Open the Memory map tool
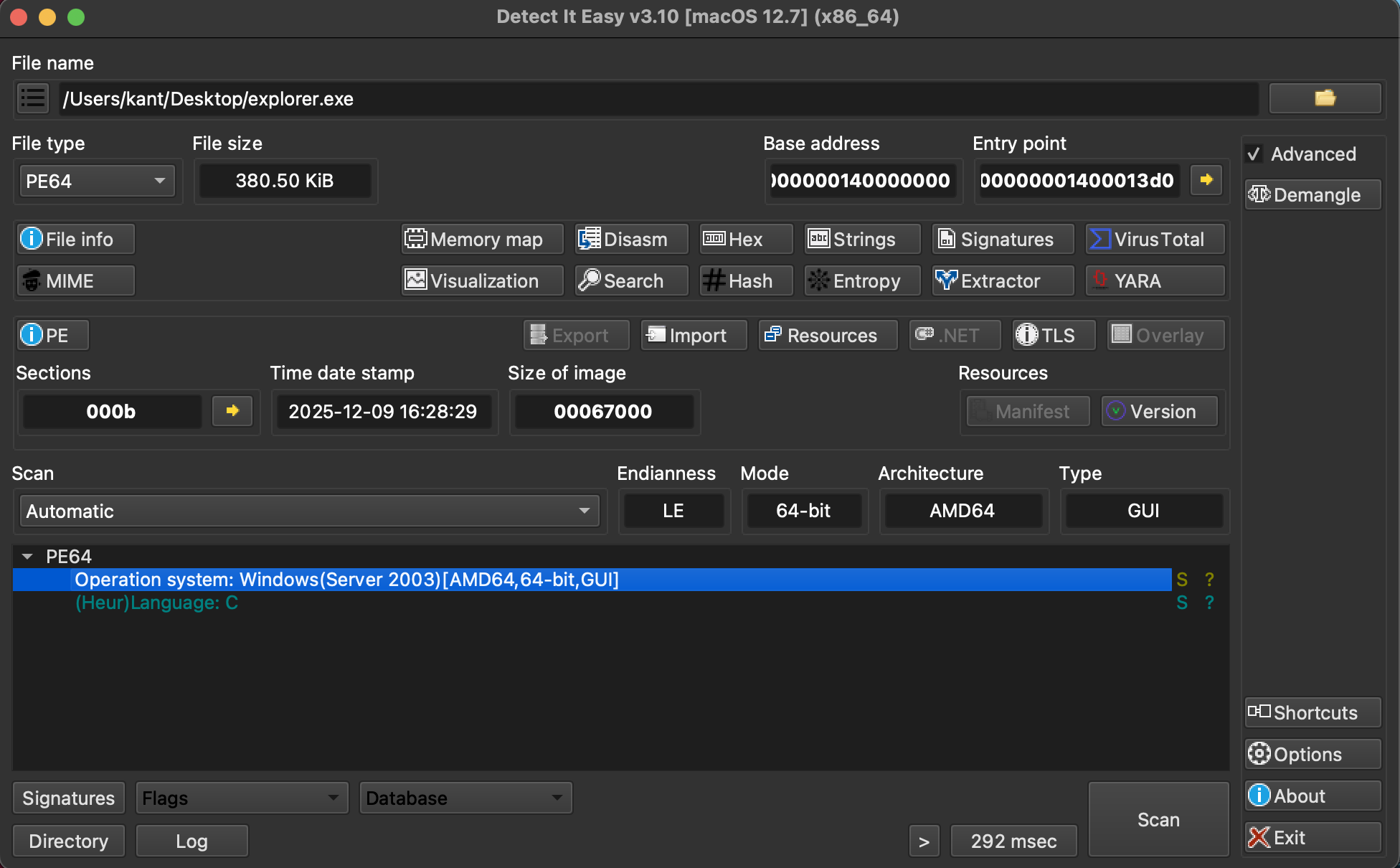Image resolution: width=1400 pixels, height=868 pixels. 482,239
